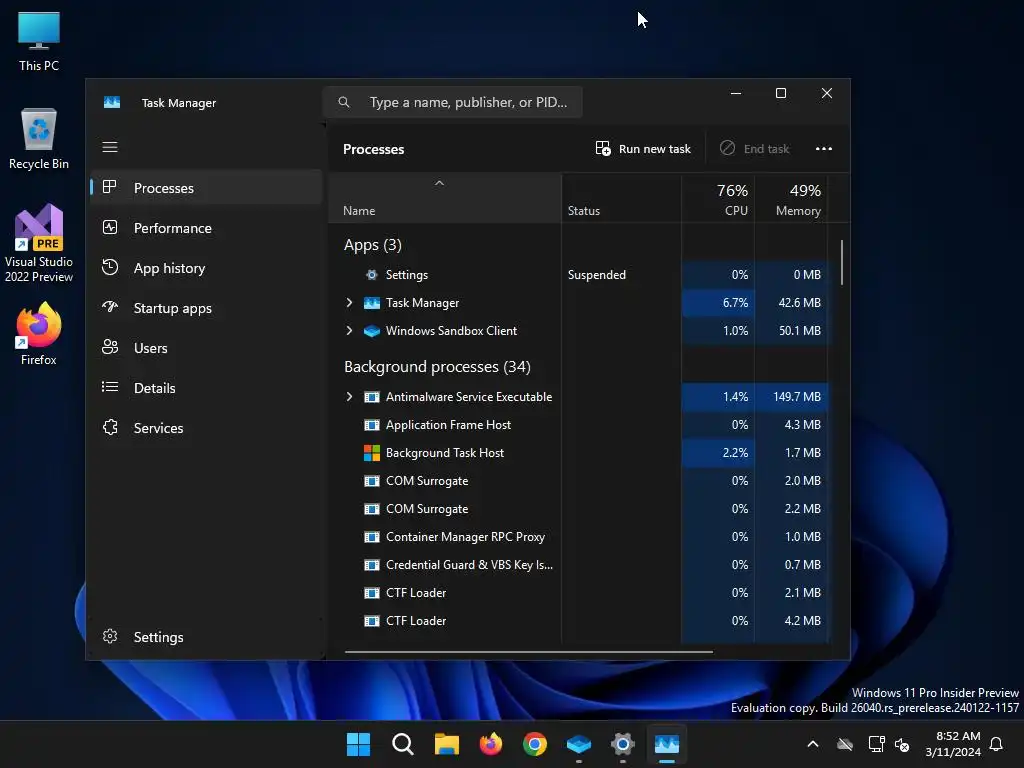Click the 149.7 MB memory value cell
The height and width of the screenshot is (768, 1024).
click(791, 396)
